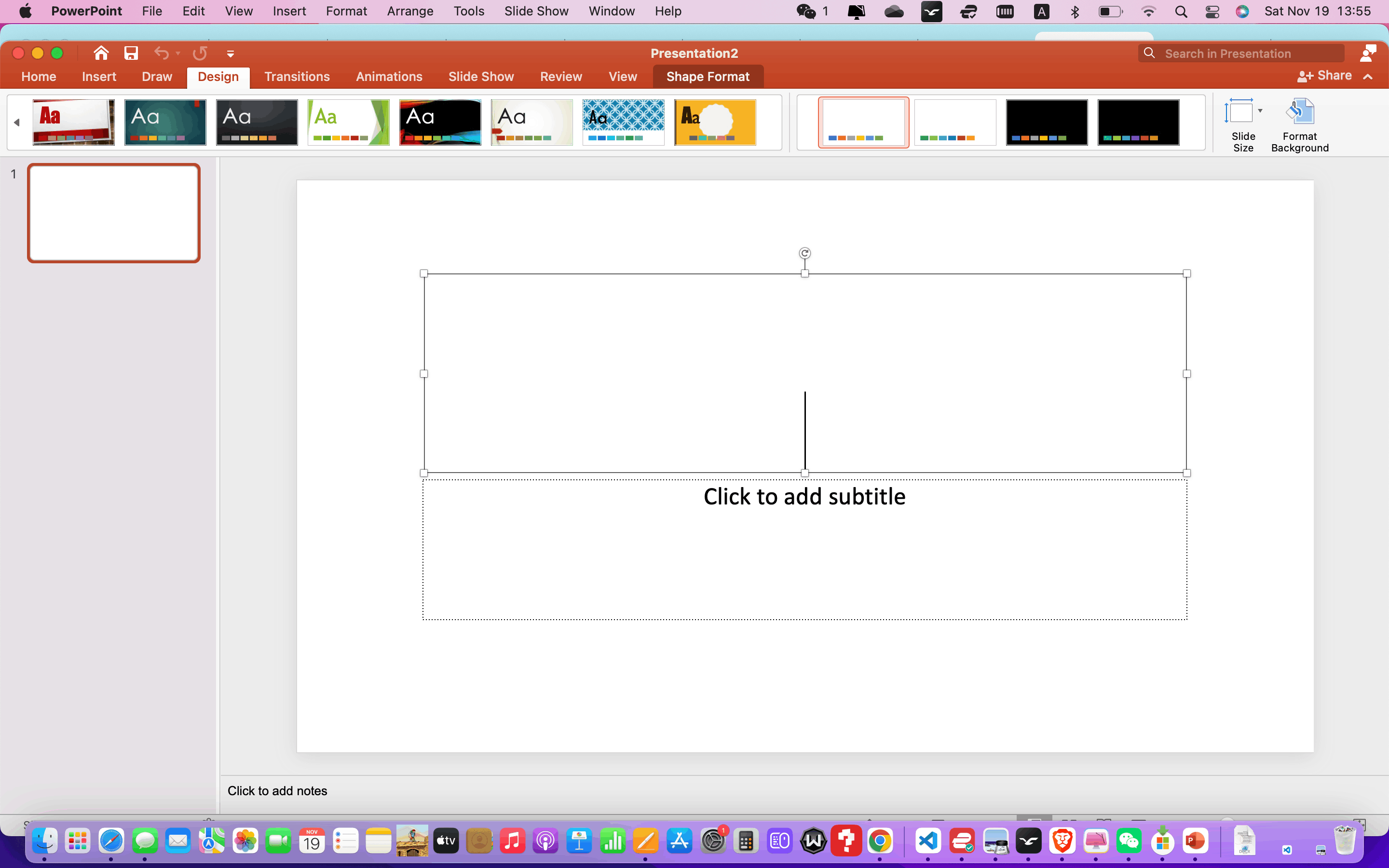Viewport: 1389px width, 868px height.
Task: Apply the green Aa theme
Action: pos(348,122)
